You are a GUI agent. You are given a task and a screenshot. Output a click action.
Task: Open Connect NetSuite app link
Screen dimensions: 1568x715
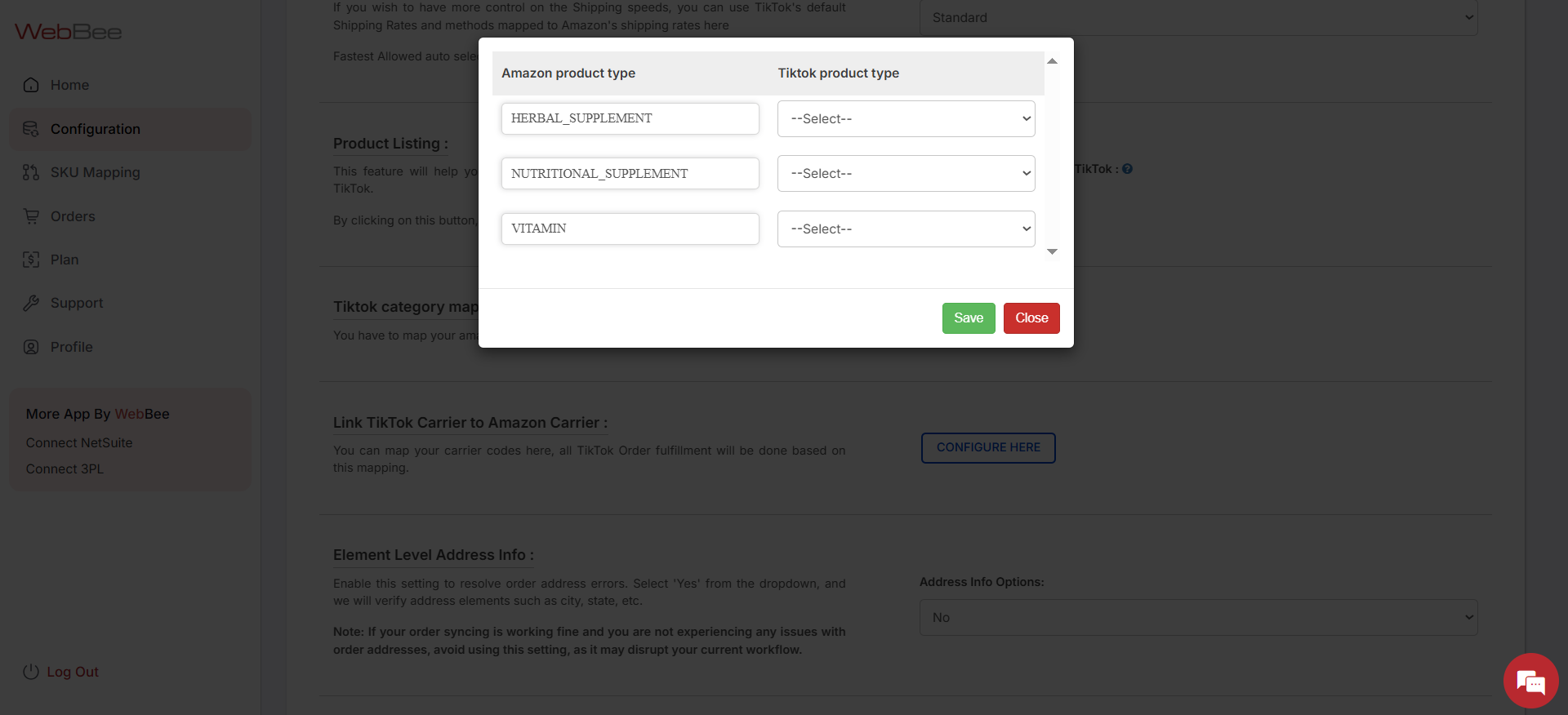pyautogui.click(x=79, y=442)
